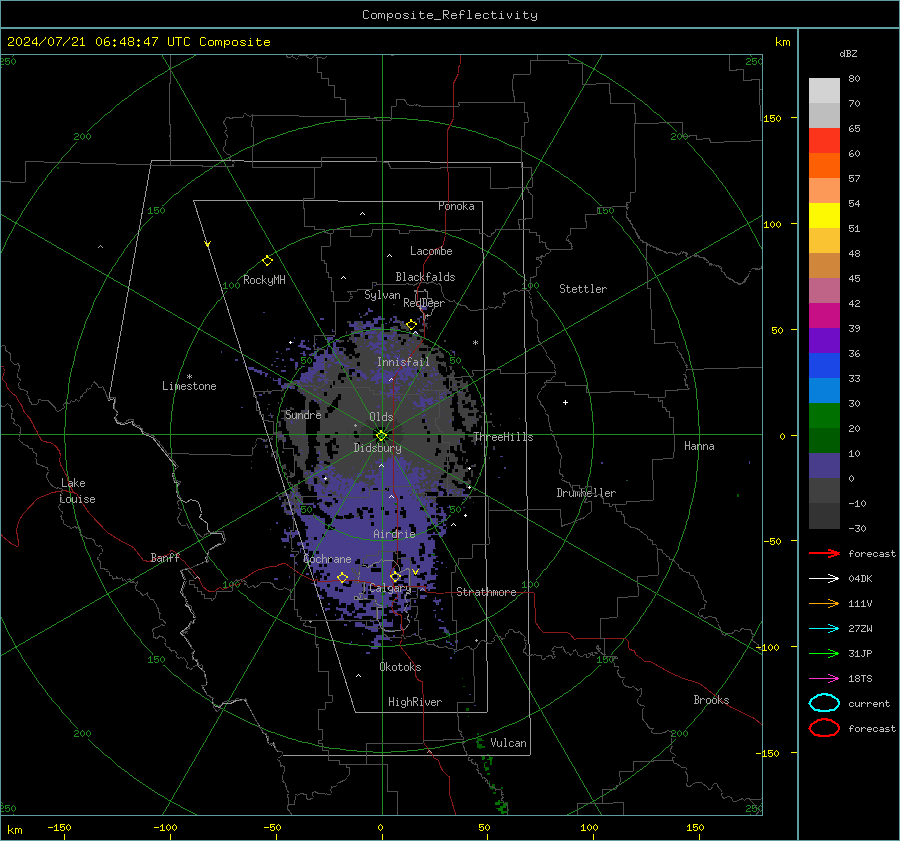Click the Composite_Reflectivity title

click(450, 15)
